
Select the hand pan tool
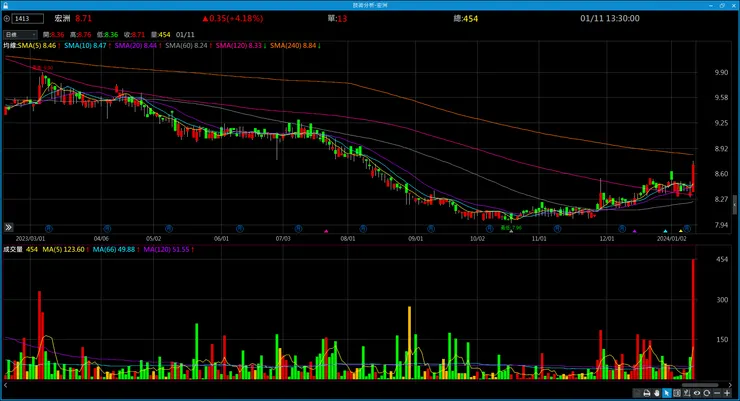(657, 393)
